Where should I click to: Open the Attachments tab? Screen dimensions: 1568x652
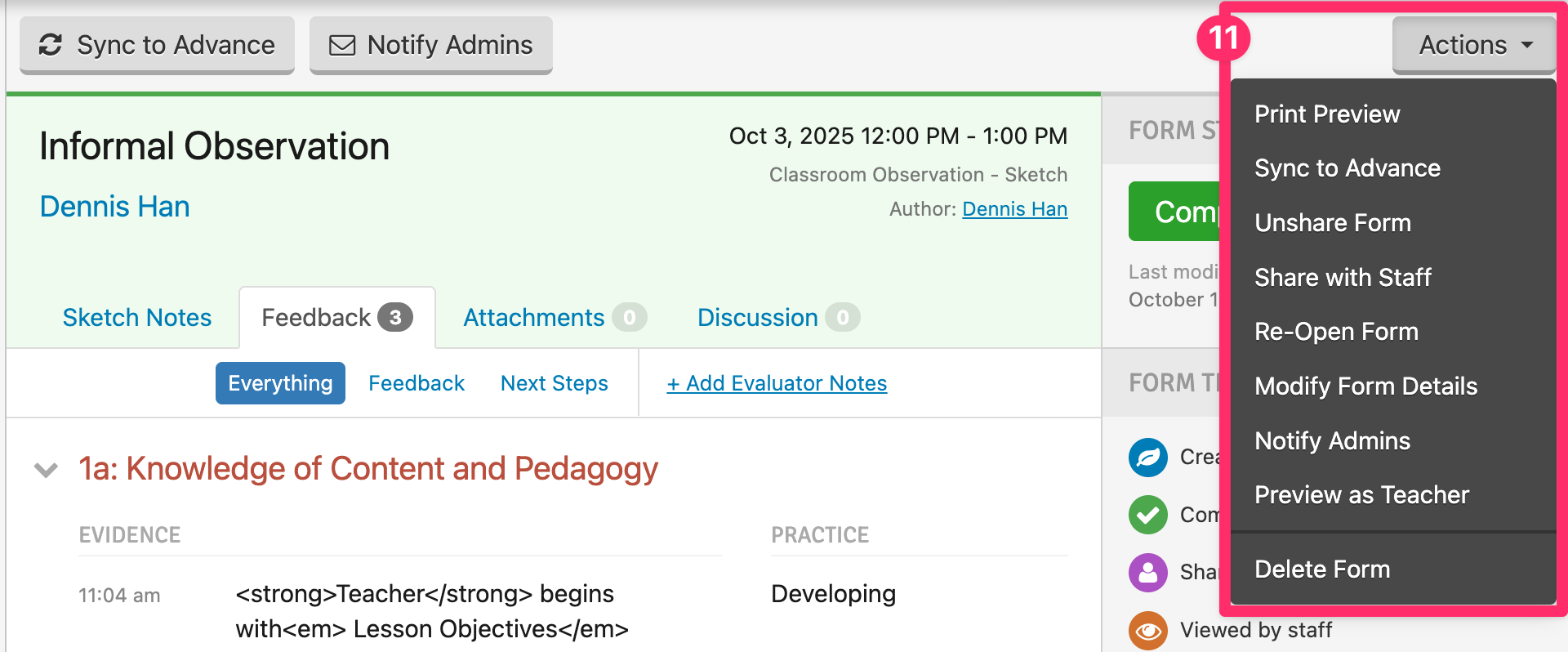point(555,318)
